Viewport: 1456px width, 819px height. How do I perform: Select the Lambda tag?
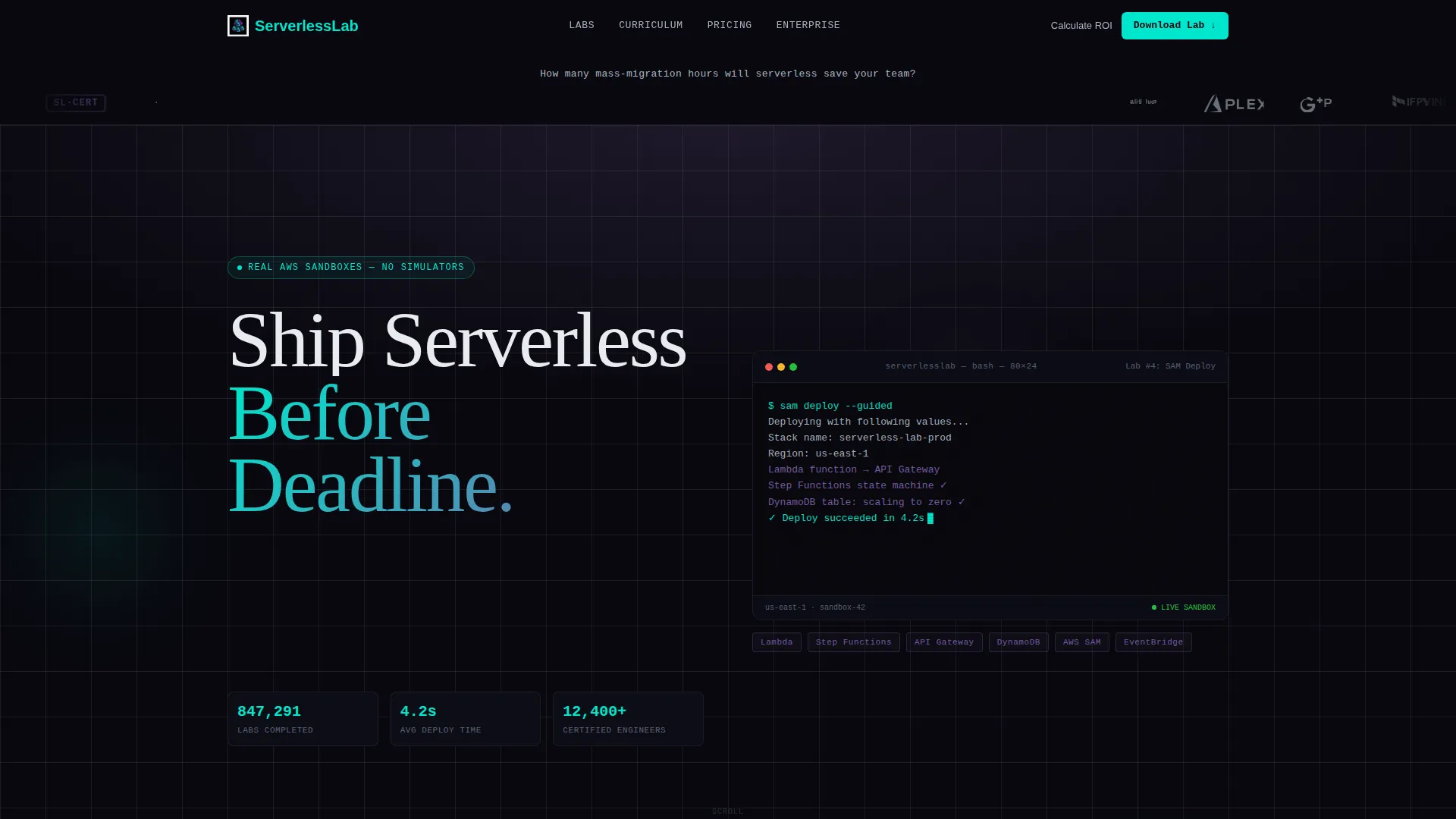(777, 642)
